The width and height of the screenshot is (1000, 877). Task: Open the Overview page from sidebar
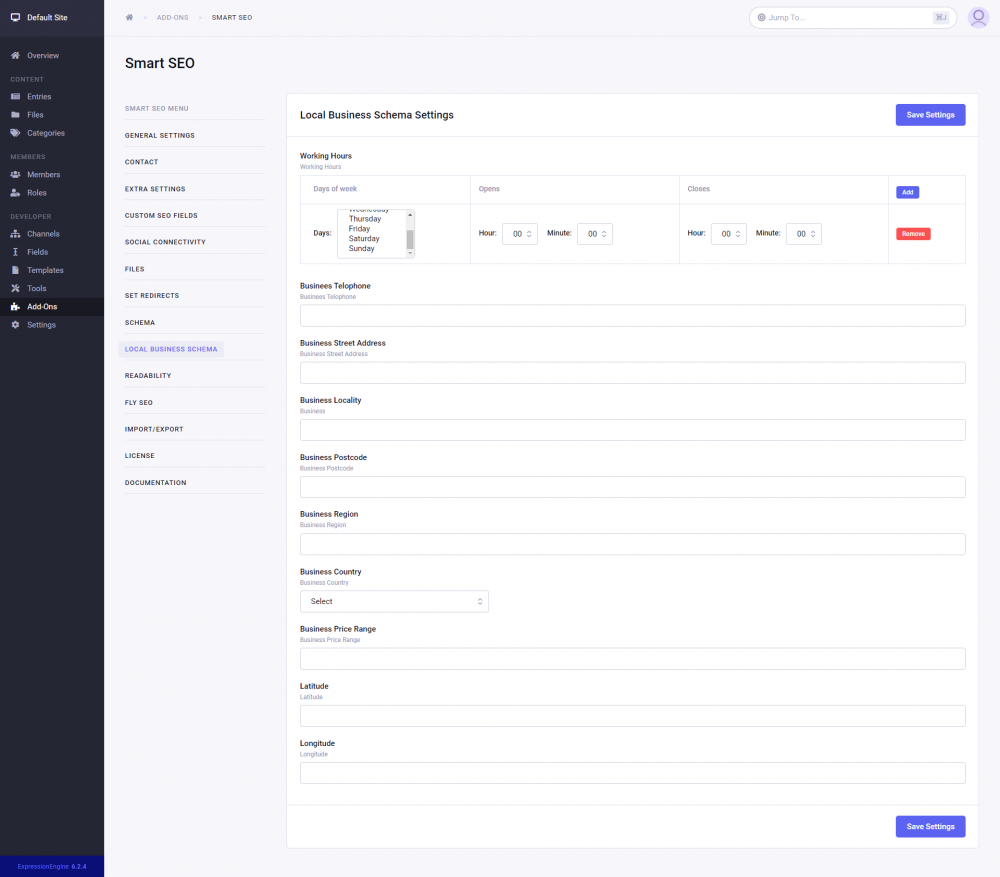point(44,55)
